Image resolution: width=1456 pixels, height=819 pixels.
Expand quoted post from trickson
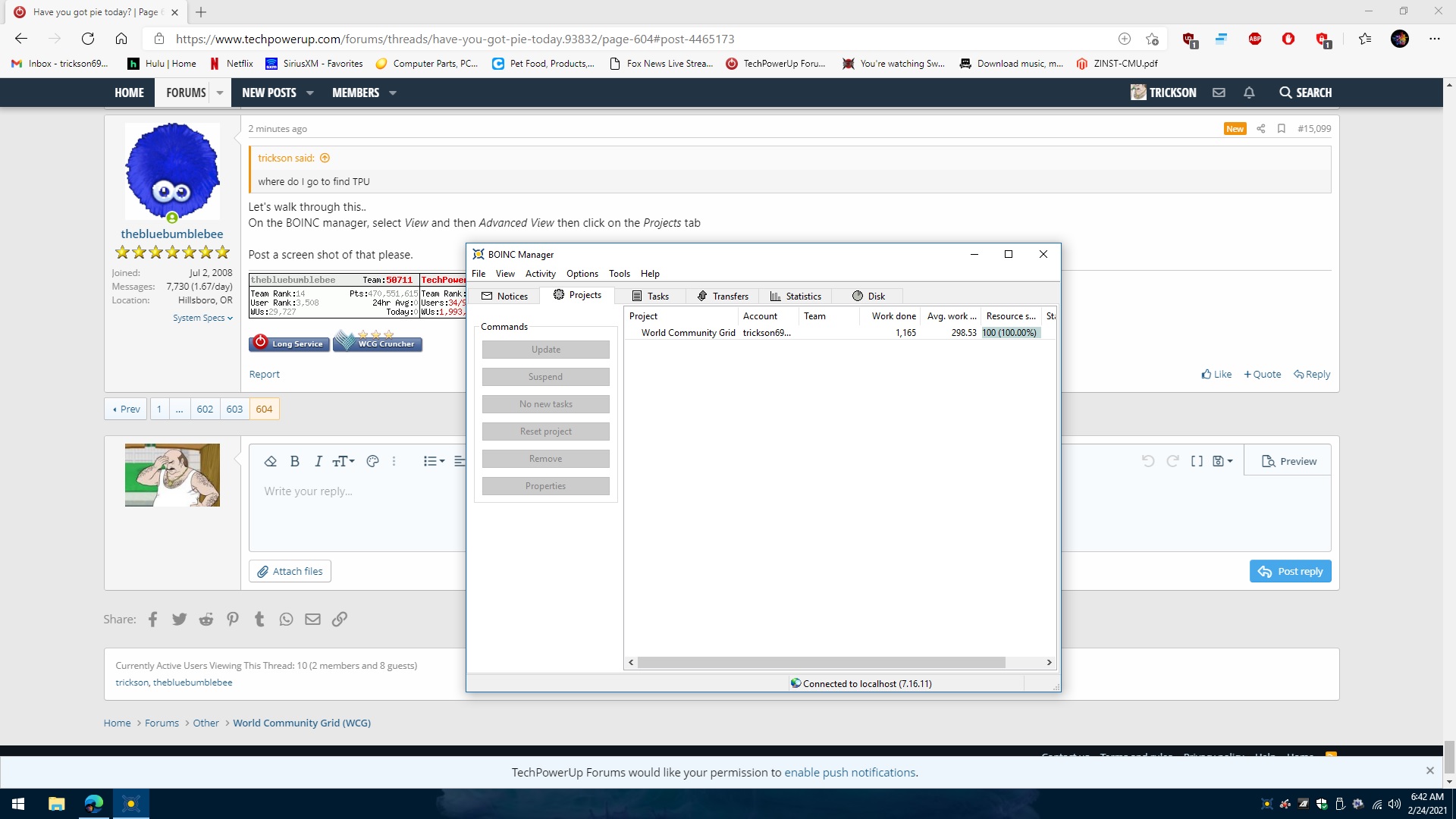pos(325,158)
